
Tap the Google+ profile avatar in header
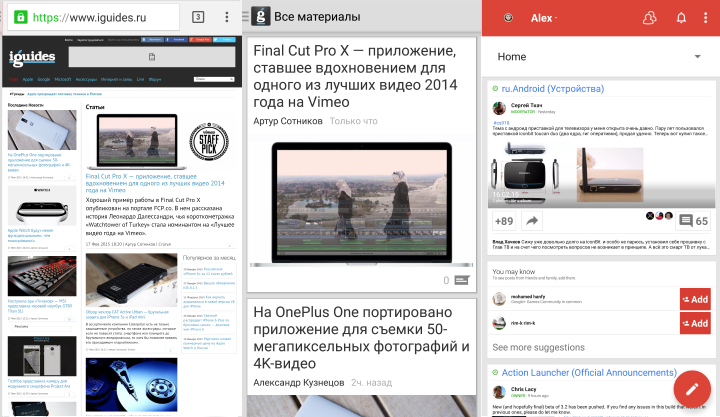click(x=508, y=18)
